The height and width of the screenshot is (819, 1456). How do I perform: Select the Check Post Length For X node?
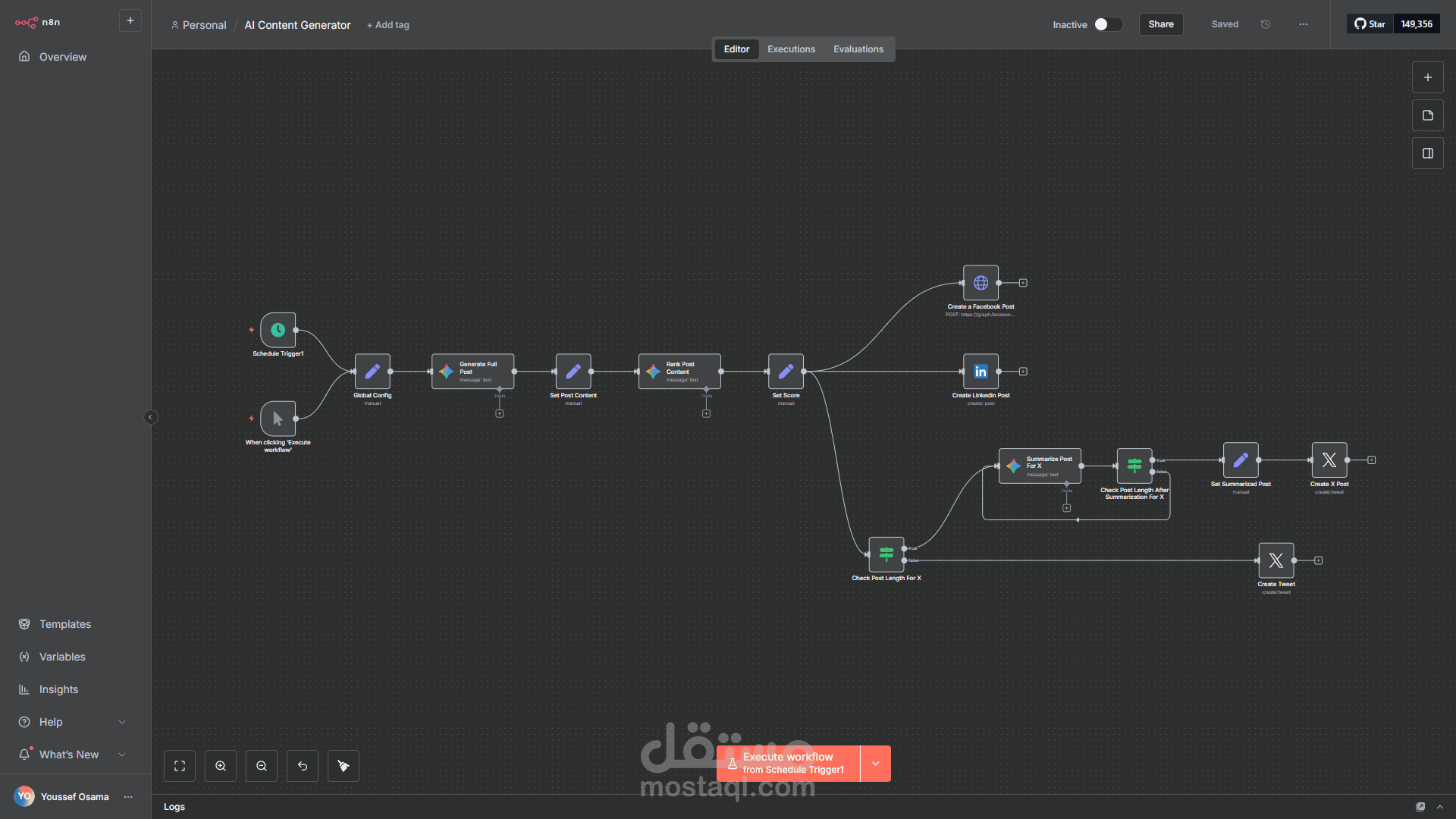pyautogui.click(x=886, y=554)
